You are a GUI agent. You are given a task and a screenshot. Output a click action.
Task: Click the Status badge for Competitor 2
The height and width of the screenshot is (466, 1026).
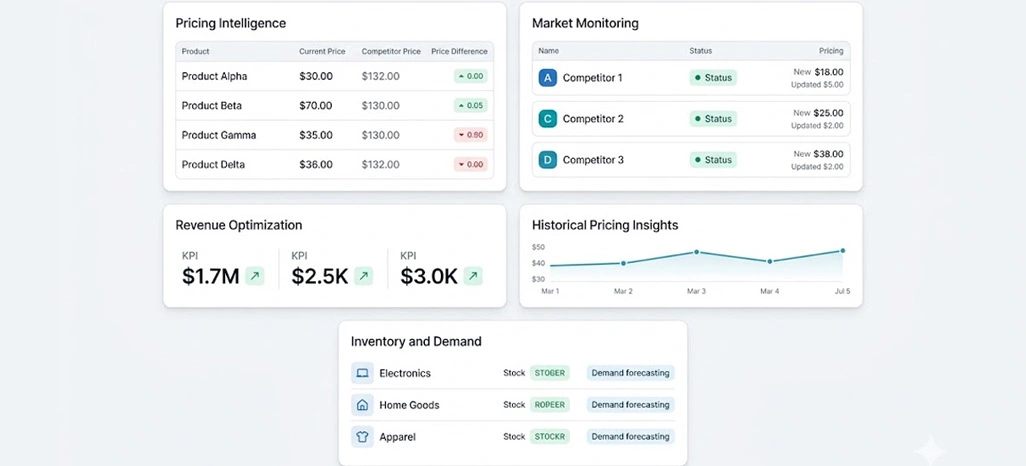[713, 119]
